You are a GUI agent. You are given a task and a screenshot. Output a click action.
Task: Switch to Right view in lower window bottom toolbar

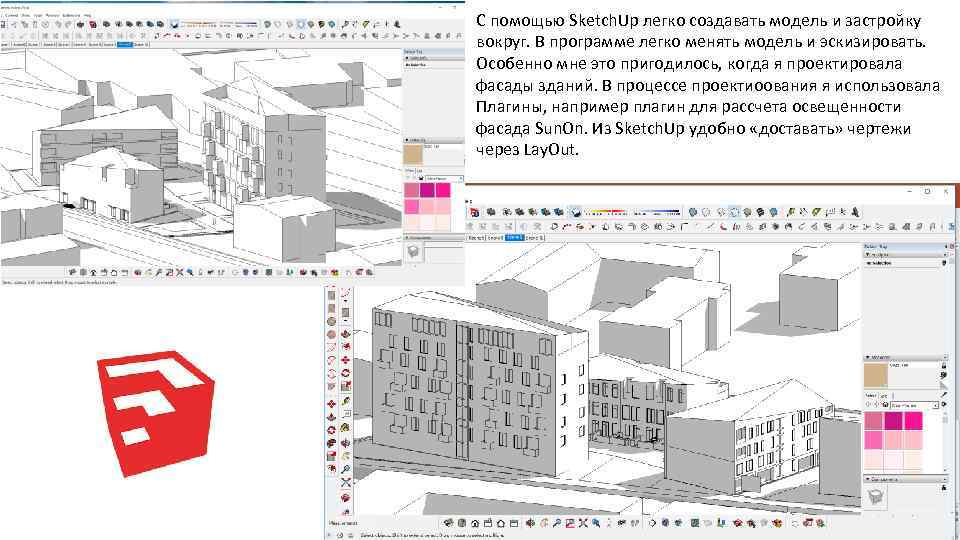[488, 523]
